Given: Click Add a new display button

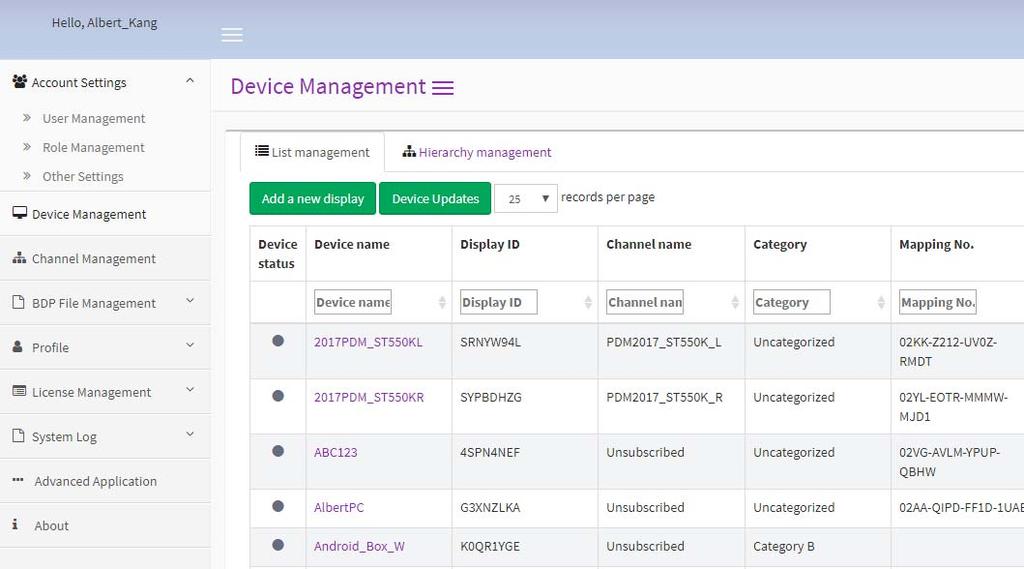Looking at the screenshot, I should point(313,199).
